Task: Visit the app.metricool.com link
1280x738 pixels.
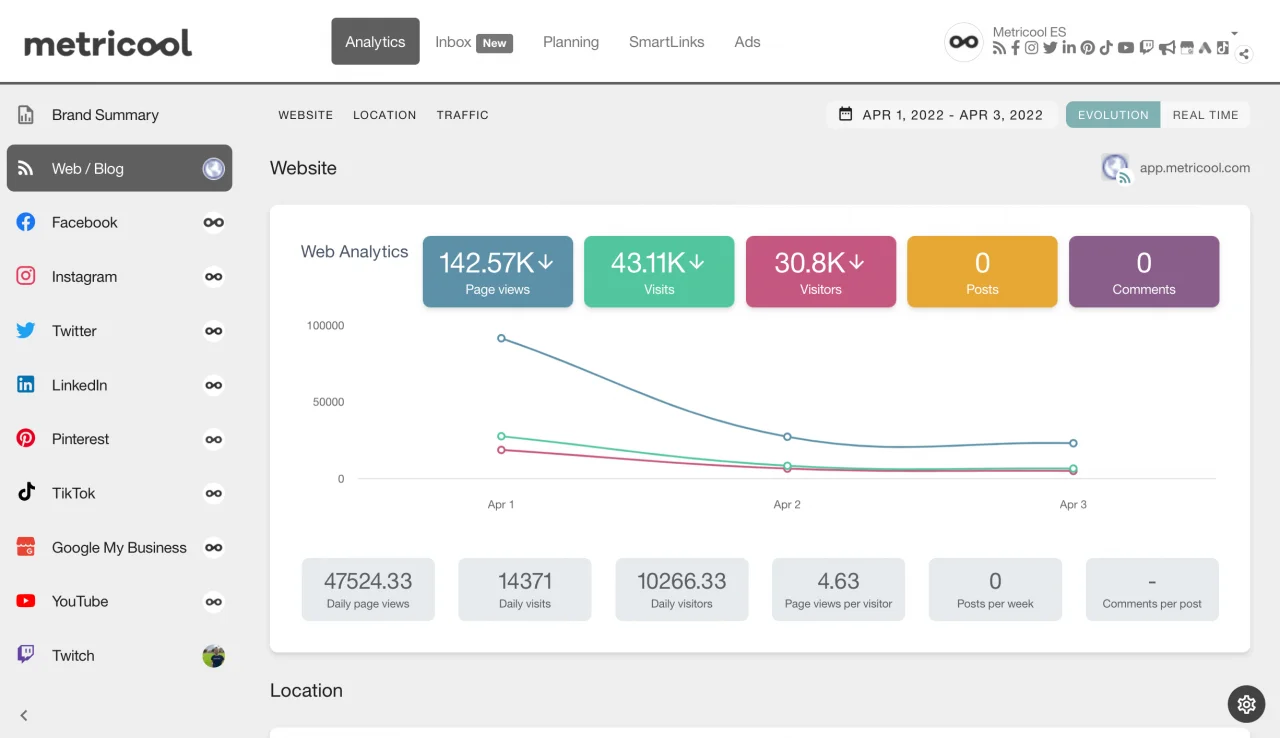Action: pos(1195,167)
